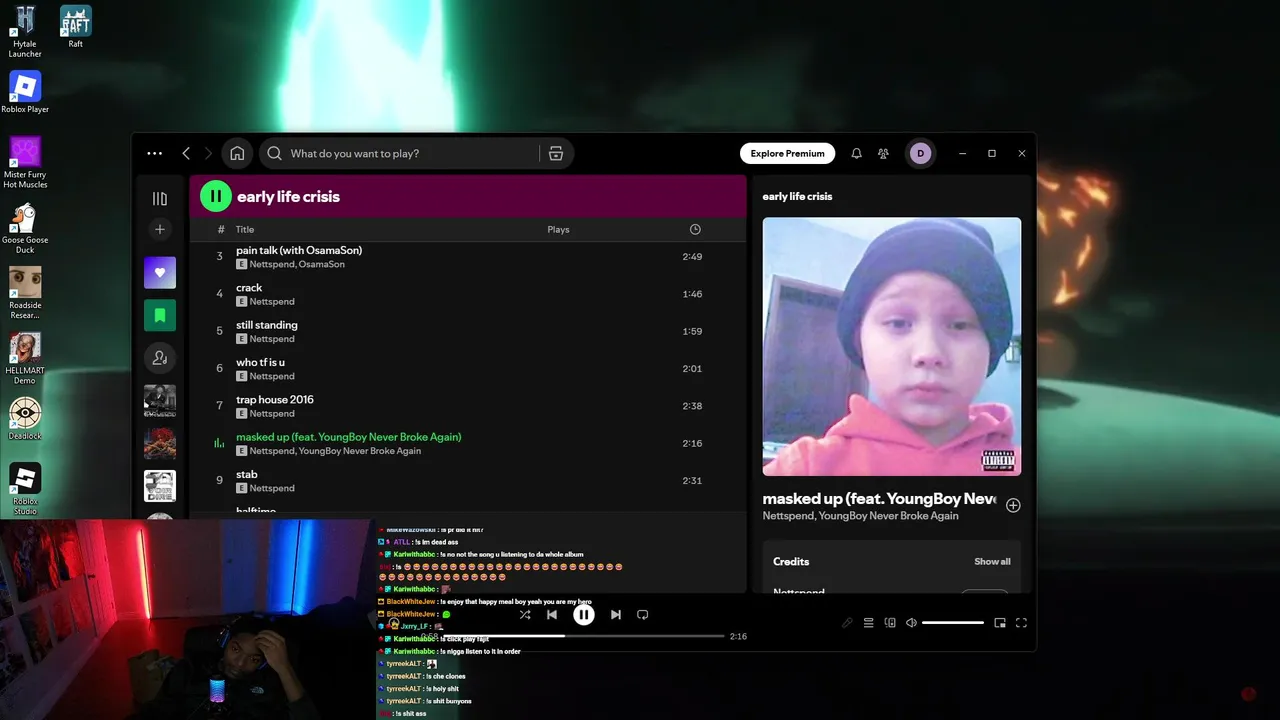Open 'early life crisis' title in Now Playing panel
This screenshot has height=720, width=1280.
[797, 196]
